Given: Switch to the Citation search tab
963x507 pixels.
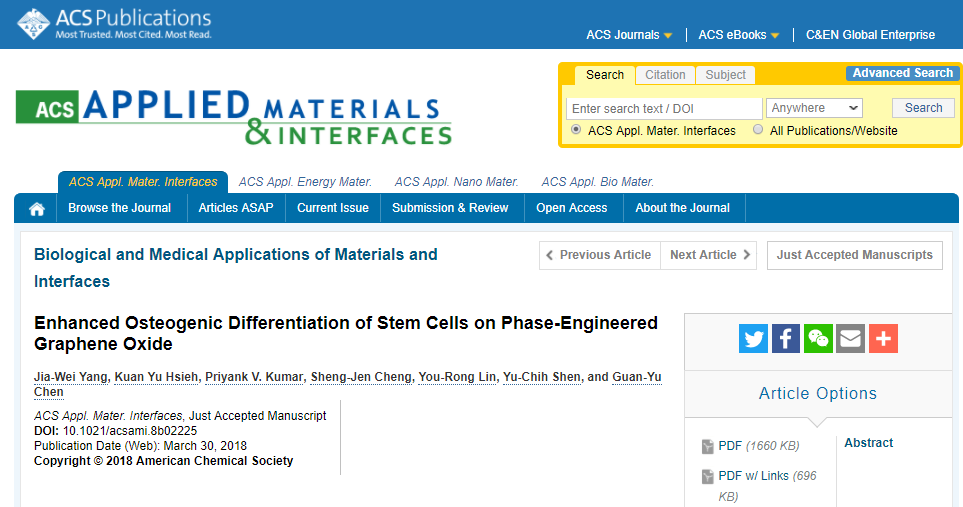Looking at the screenshot, I should coord(665,75).
